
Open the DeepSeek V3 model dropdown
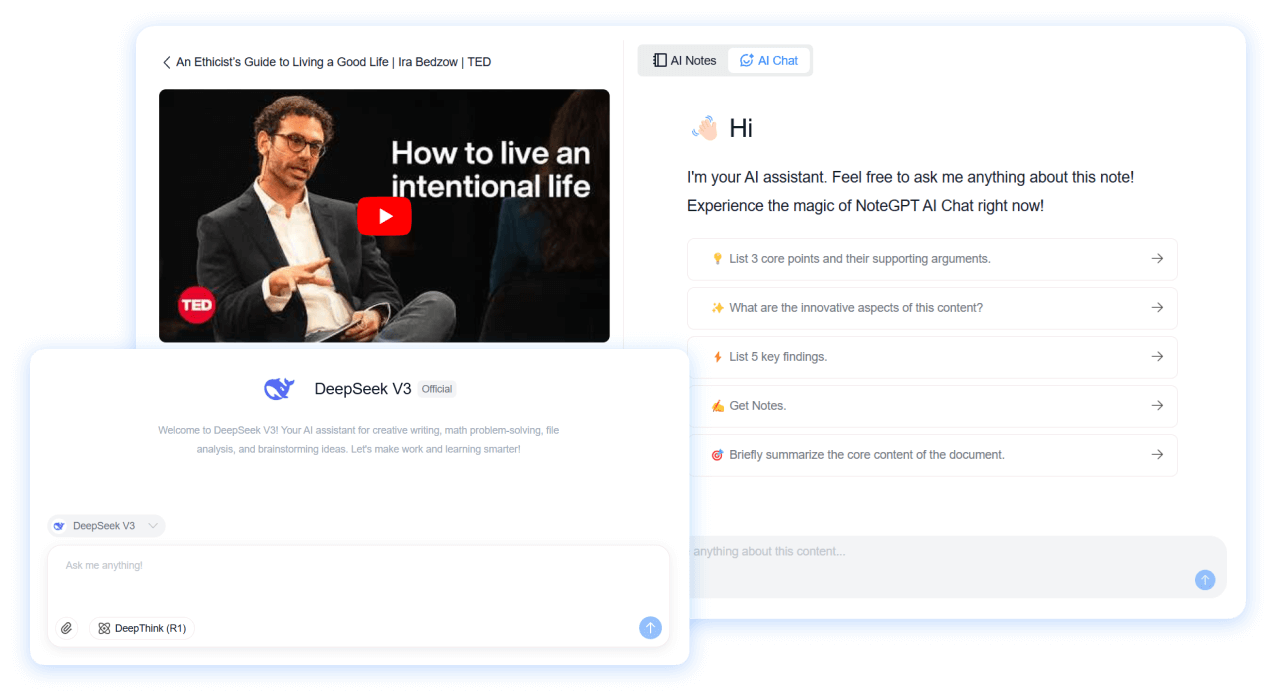106,526
